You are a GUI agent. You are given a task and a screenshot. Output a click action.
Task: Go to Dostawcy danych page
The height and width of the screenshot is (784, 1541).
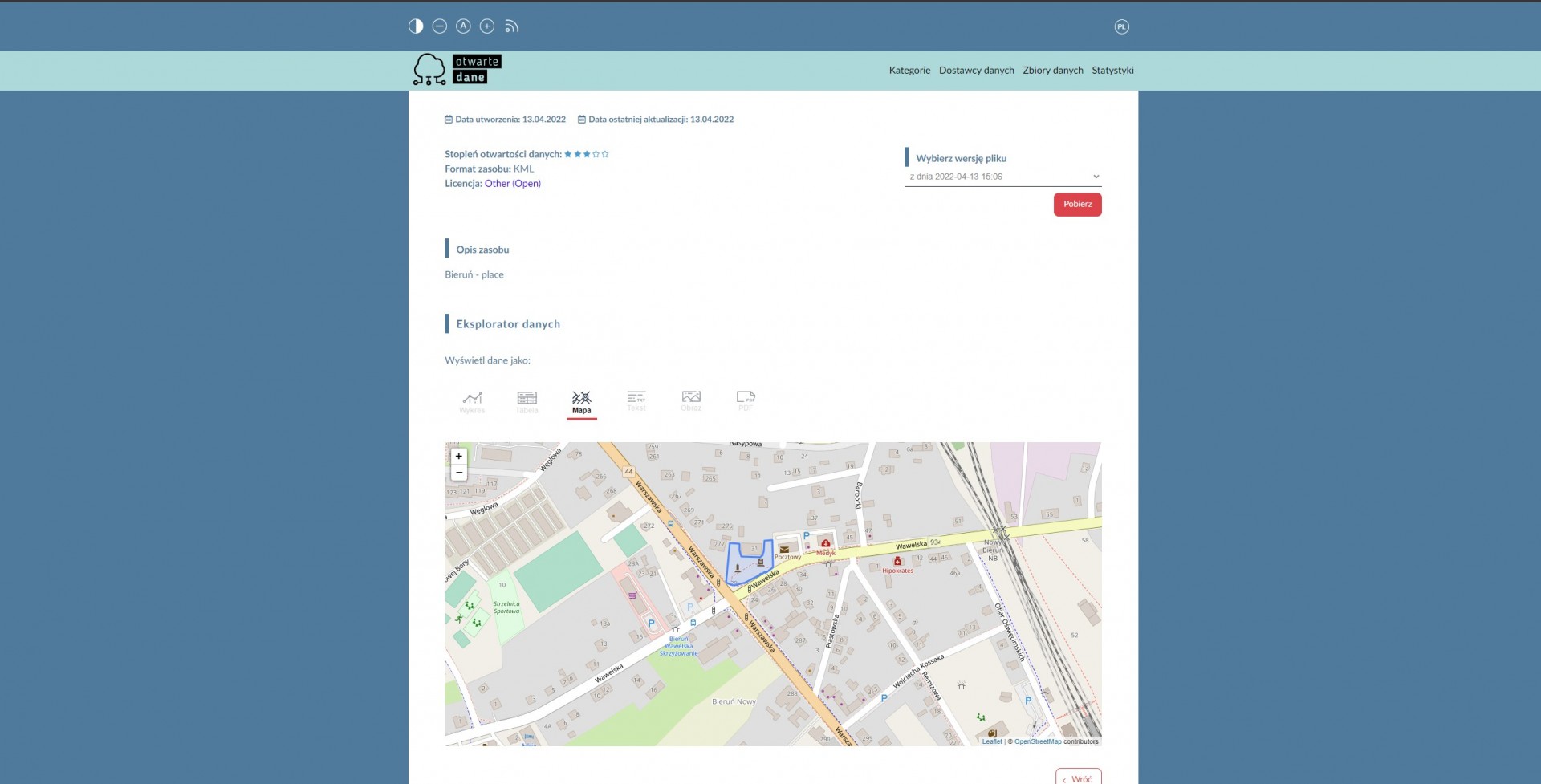pyautogui.click(x=976, y=71)
